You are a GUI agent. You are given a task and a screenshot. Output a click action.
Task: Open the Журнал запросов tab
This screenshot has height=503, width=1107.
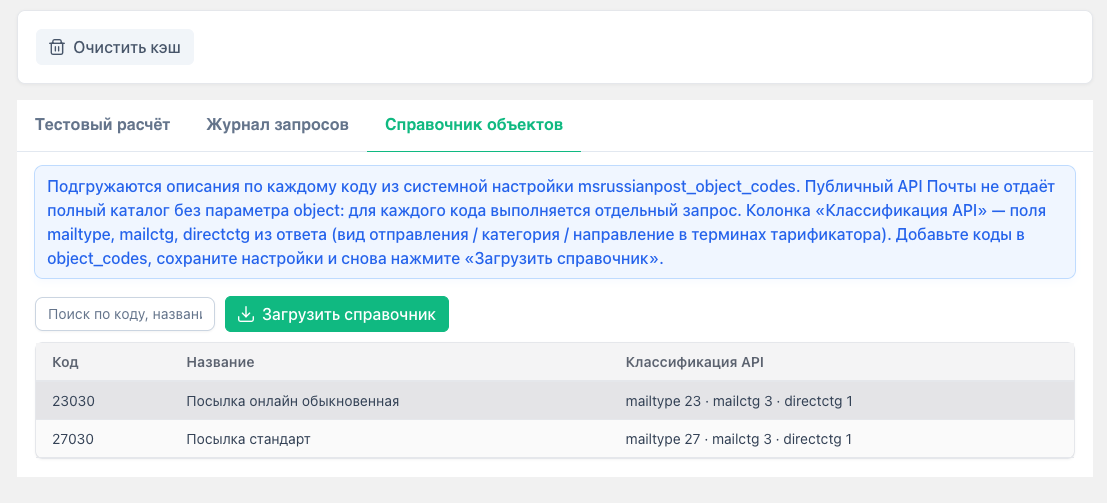click(x=277, y=125)
